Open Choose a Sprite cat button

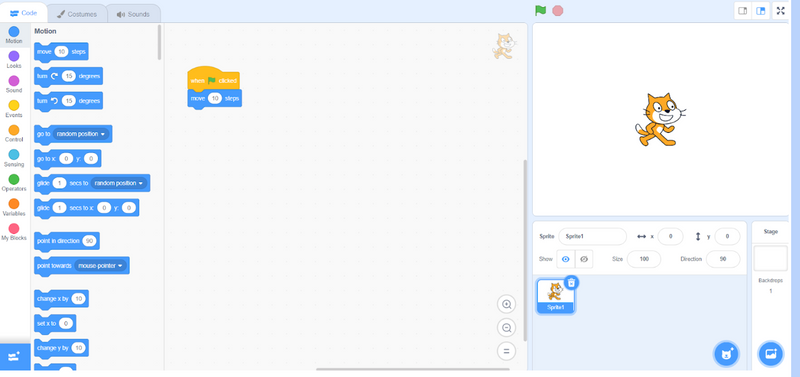pos(726,354)
